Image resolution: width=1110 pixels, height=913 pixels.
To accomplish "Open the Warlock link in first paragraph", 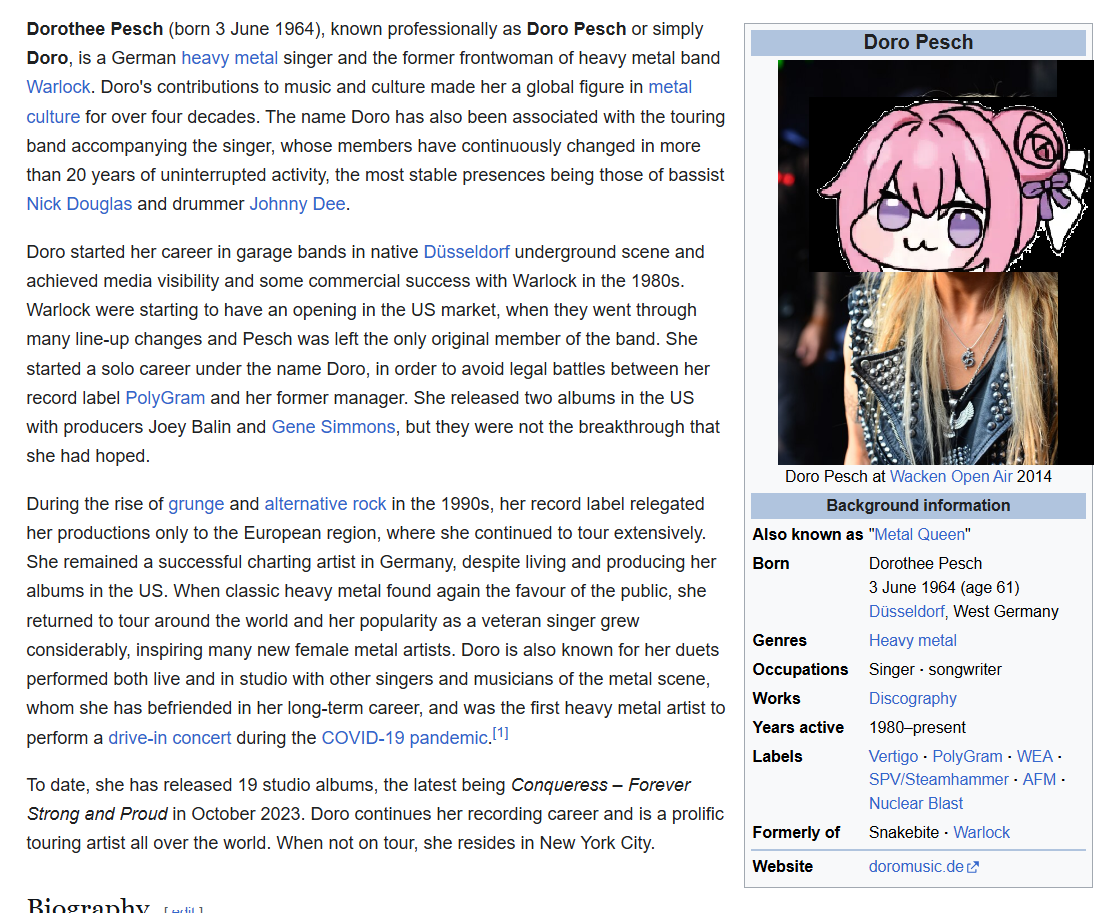I will click(x=58, y=87).
